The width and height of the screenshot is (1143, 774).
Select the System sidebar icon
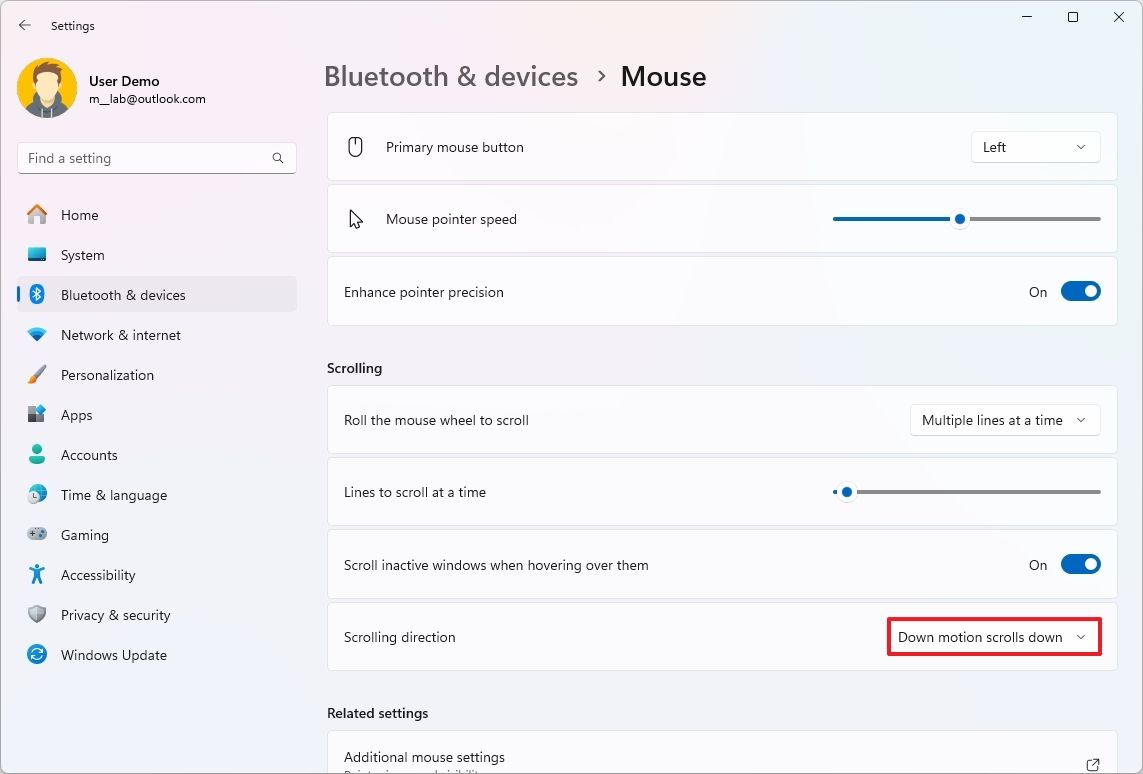[37, 255]
